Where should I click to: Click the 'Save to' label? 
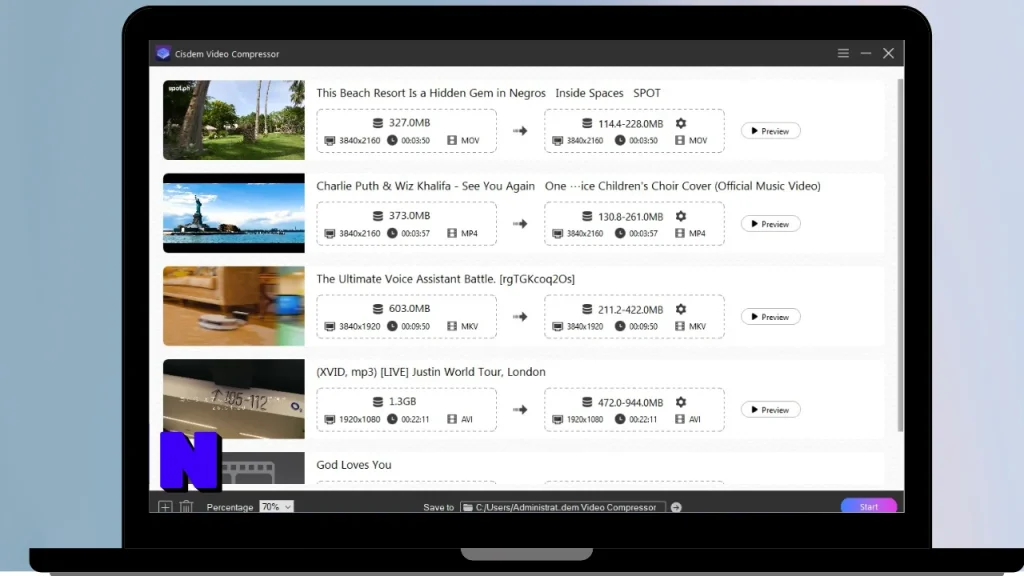[438, 507]
